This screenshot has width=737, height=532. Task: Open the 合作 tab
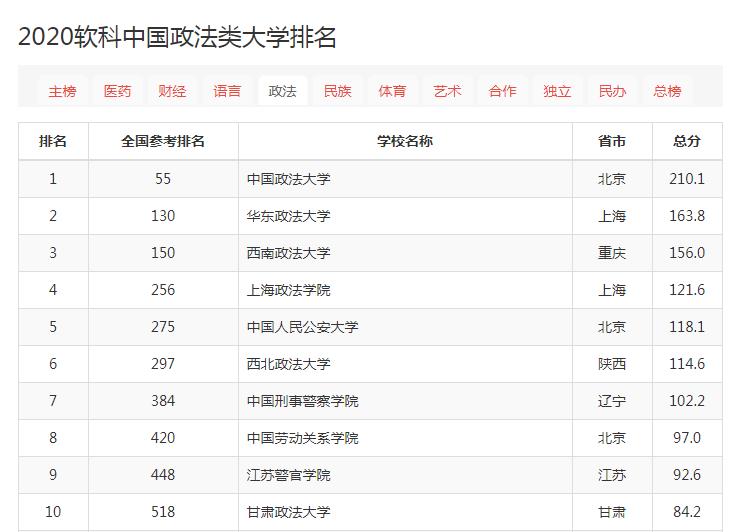coord(502,91)
